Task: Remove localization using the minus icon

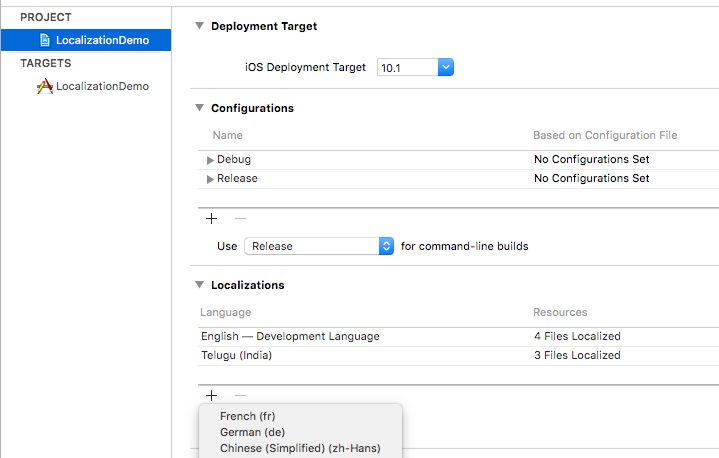Action: pos(240,396)
